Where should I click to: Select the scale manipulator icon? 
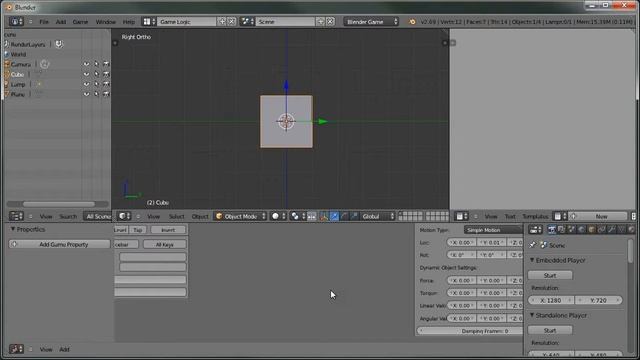click(x=354, y=216)
